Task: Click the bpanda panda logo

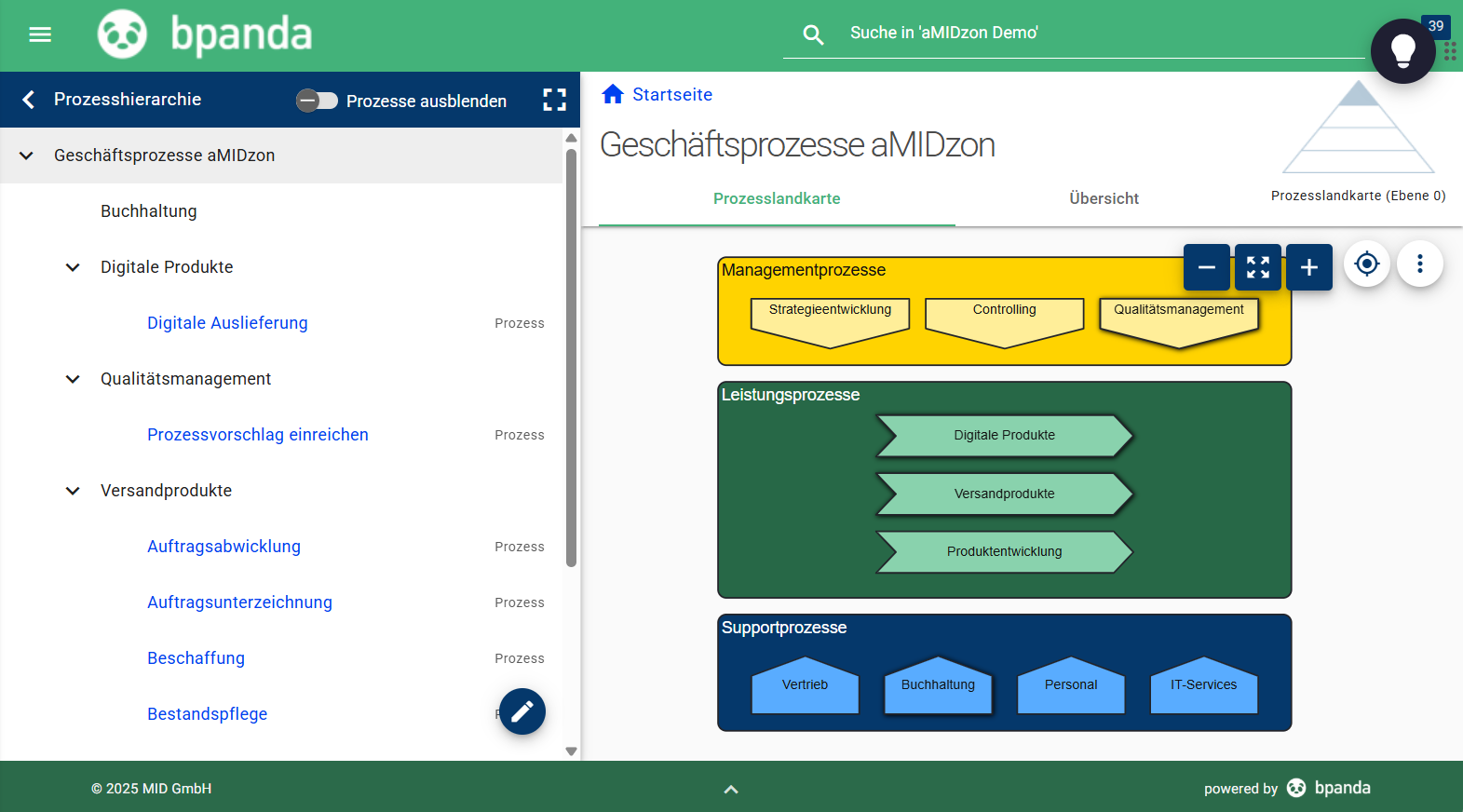Action: pos(122,34)
